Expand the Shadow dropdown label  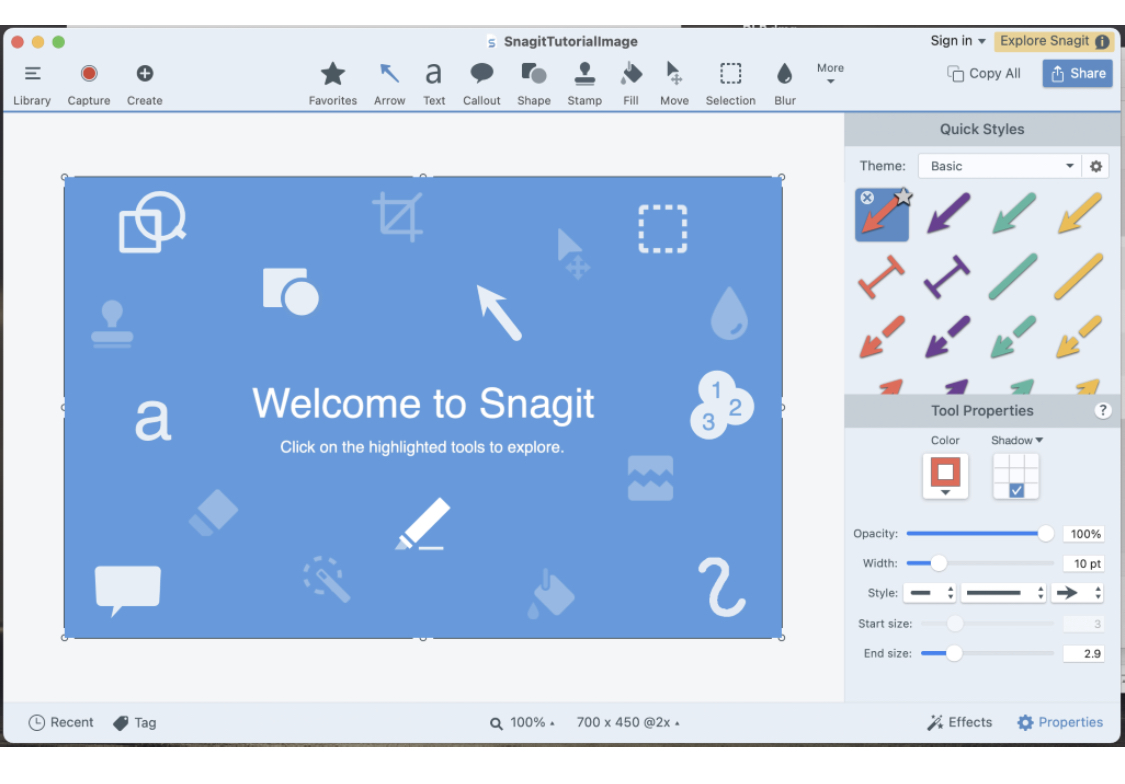point(1017,440)
